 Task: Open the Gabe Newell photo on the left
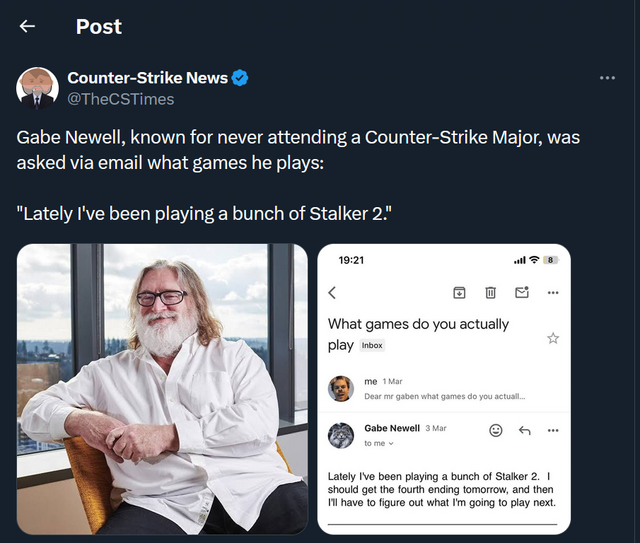(x=161, y=388)
